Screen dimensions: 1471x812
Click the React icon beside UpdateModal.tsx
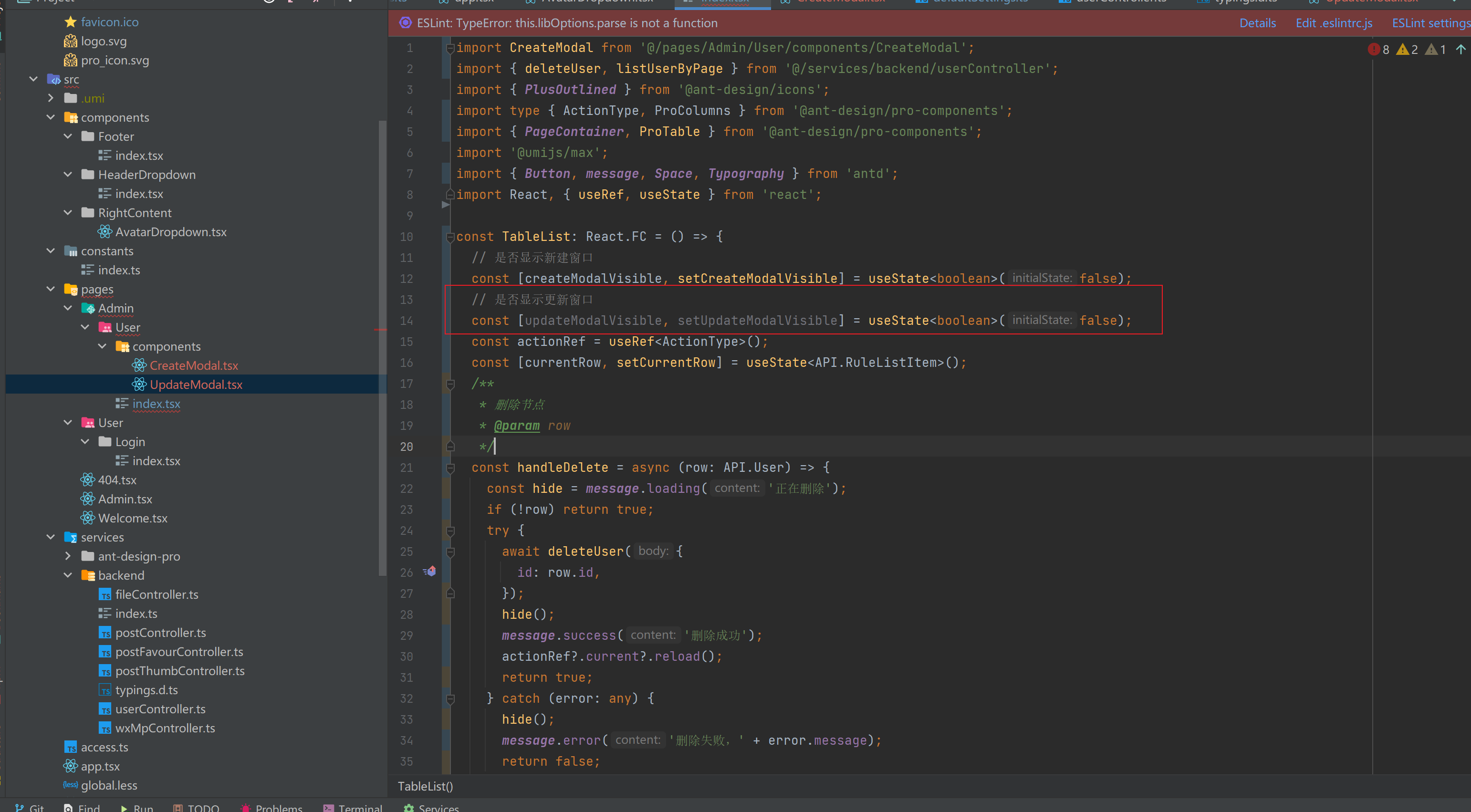(139, 385)
